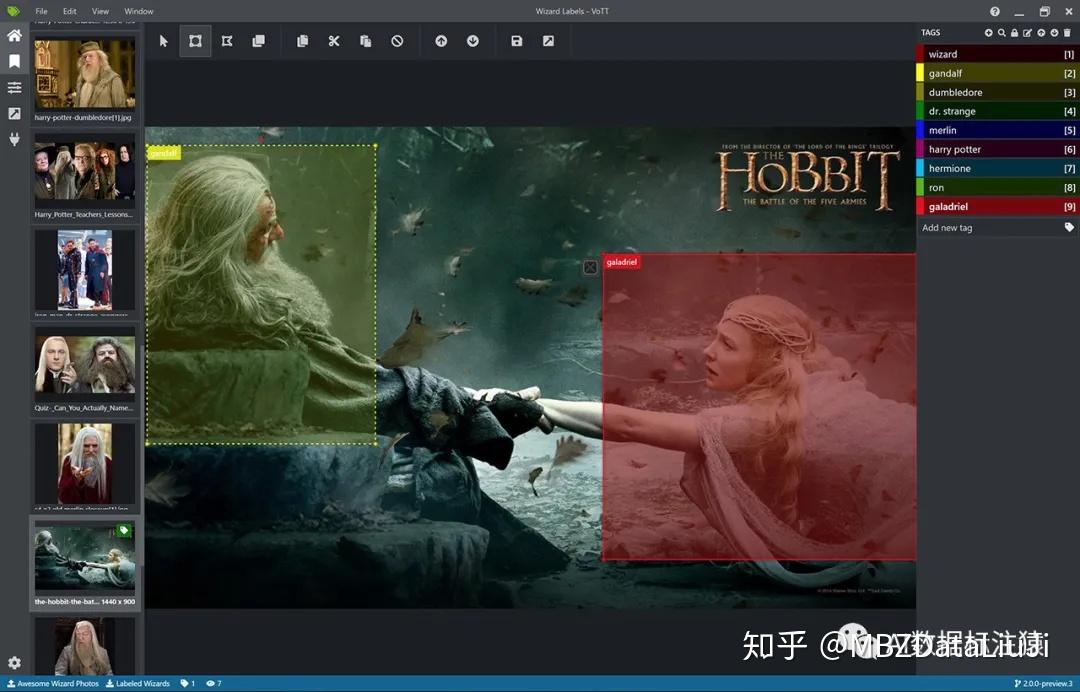This screenshot has height=692, width=1080.
Task: Toggle the tag lock icon
Action: coord(1015,32)
